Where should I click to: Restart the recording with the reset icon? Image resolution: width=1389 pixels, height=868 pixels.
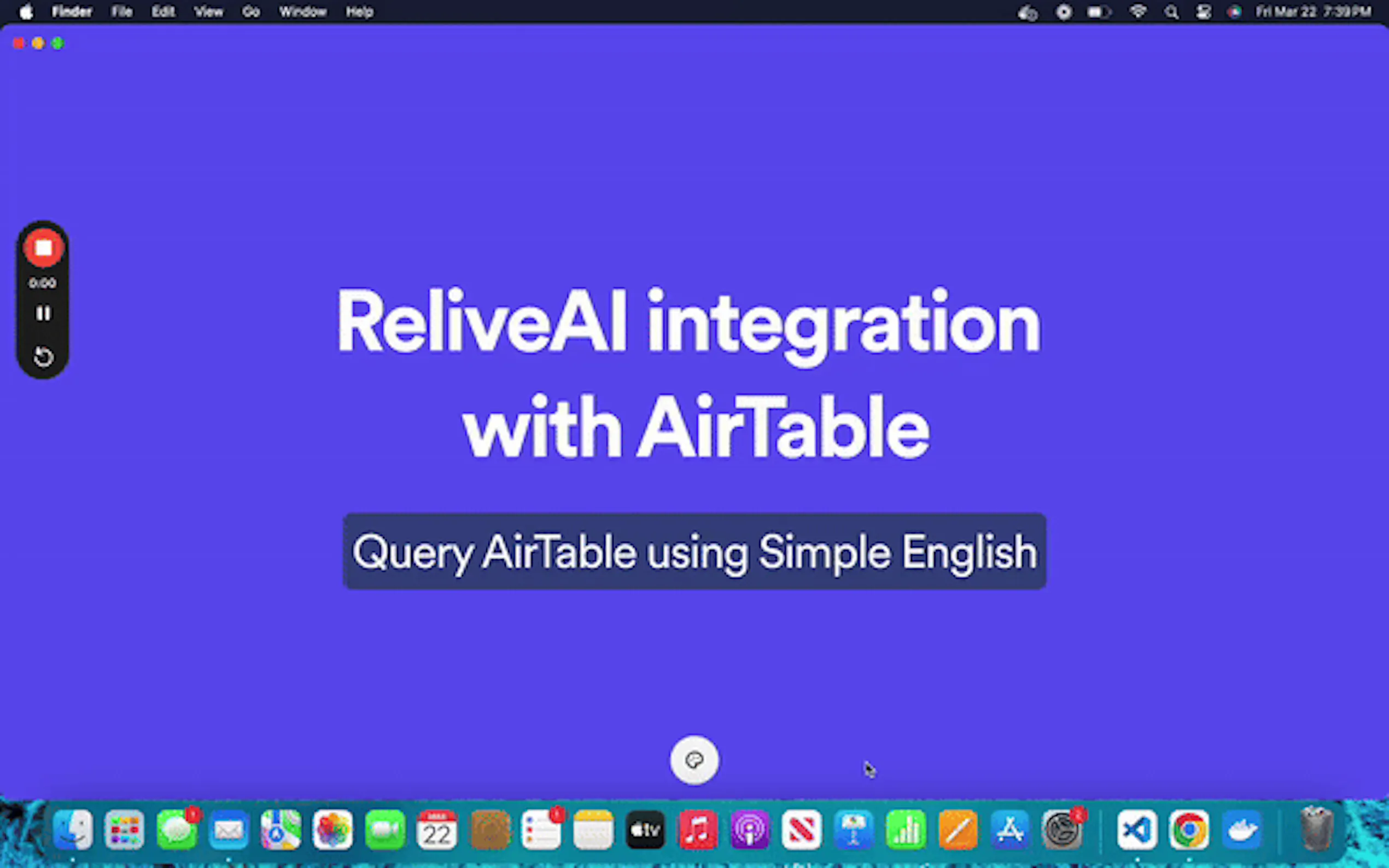click(43, 356)
